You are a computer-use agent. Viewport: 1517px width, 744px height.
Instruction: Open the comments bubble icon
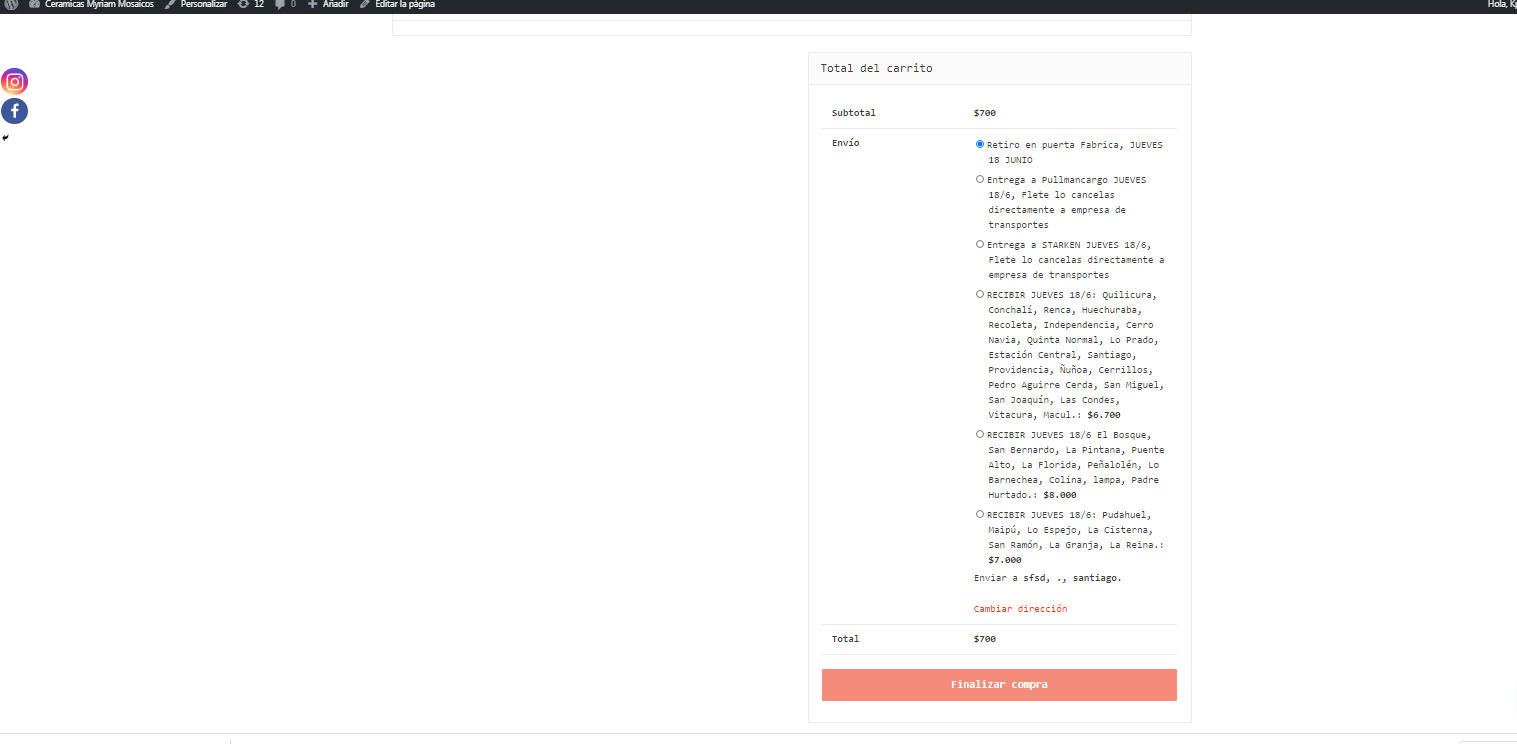pos(285,5)
